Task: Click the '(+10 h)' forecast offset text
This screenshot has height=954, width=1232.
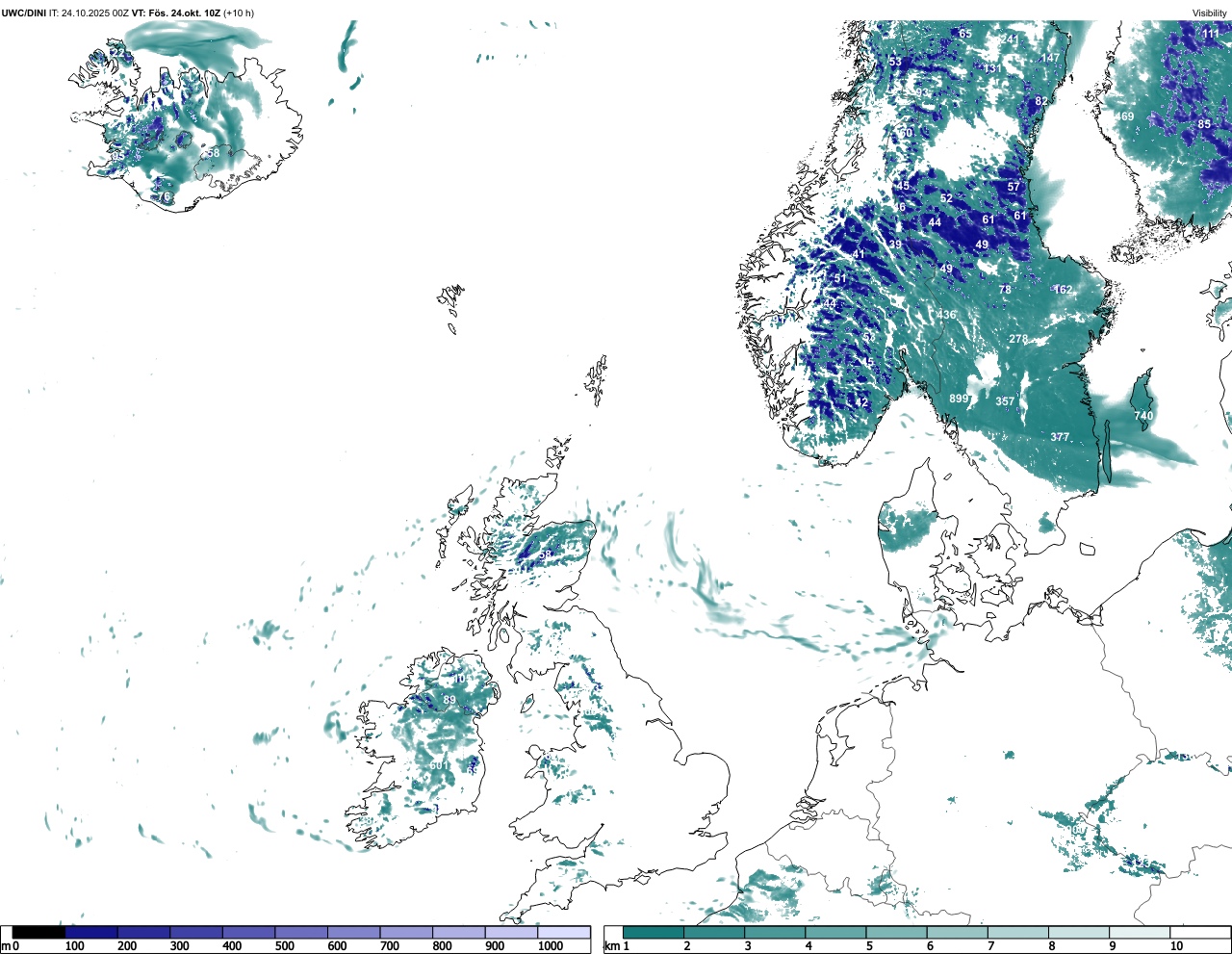Action: tap(239, 13)
